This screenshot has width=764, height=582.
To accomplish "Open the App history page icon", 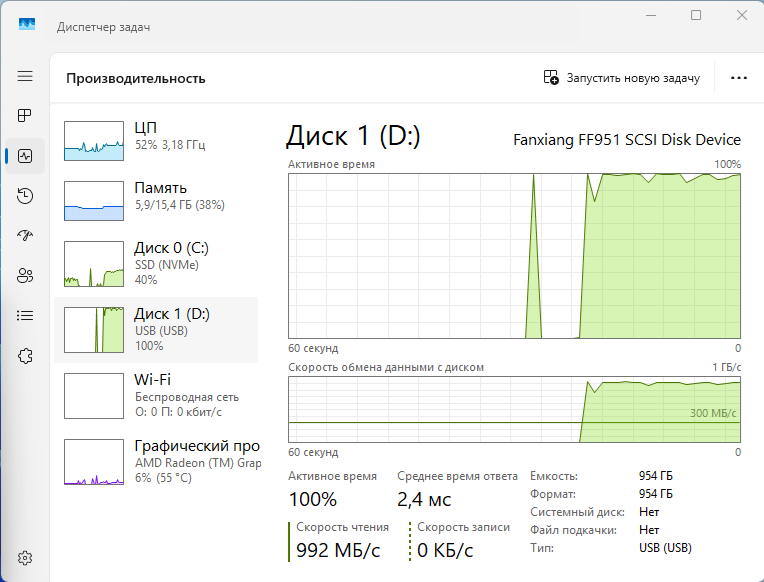I will 25,196.
